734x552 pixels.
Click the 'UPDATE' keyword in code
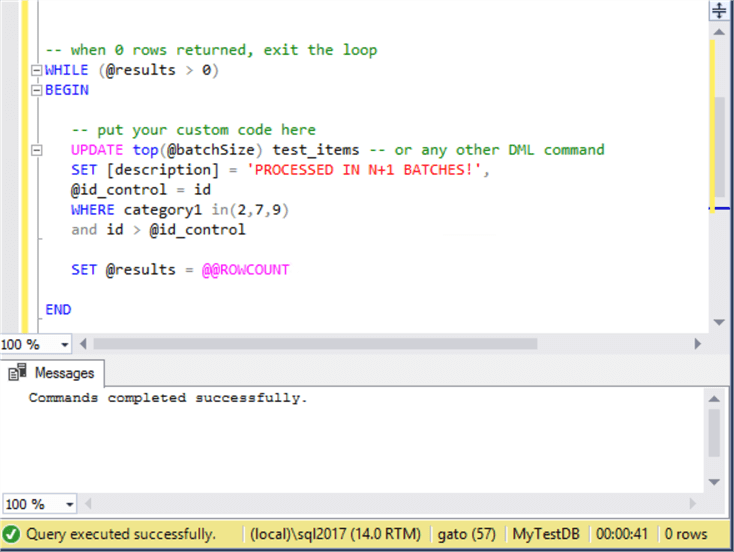point(97,150)
